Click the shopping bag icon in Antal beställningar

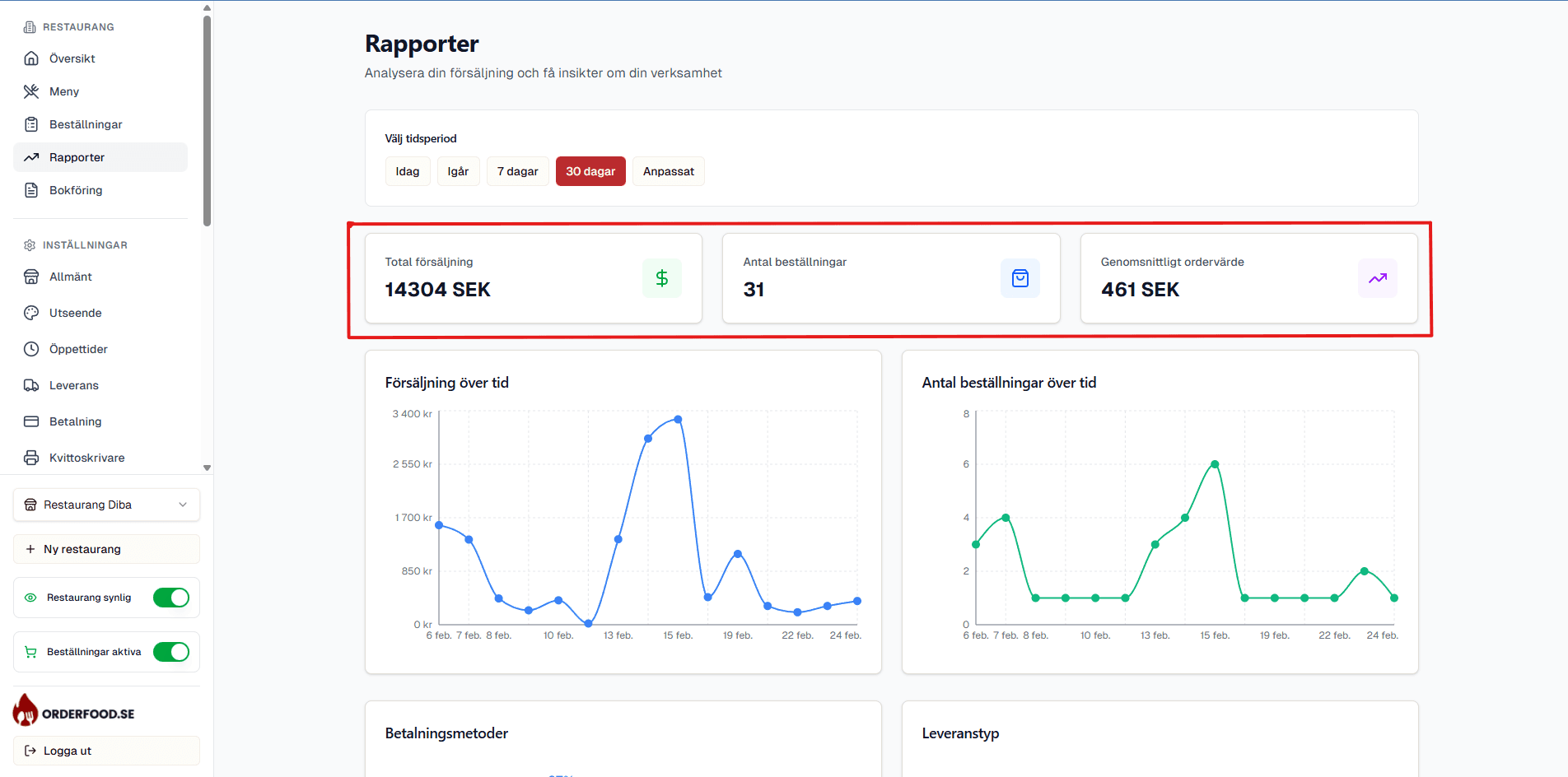1020,278
